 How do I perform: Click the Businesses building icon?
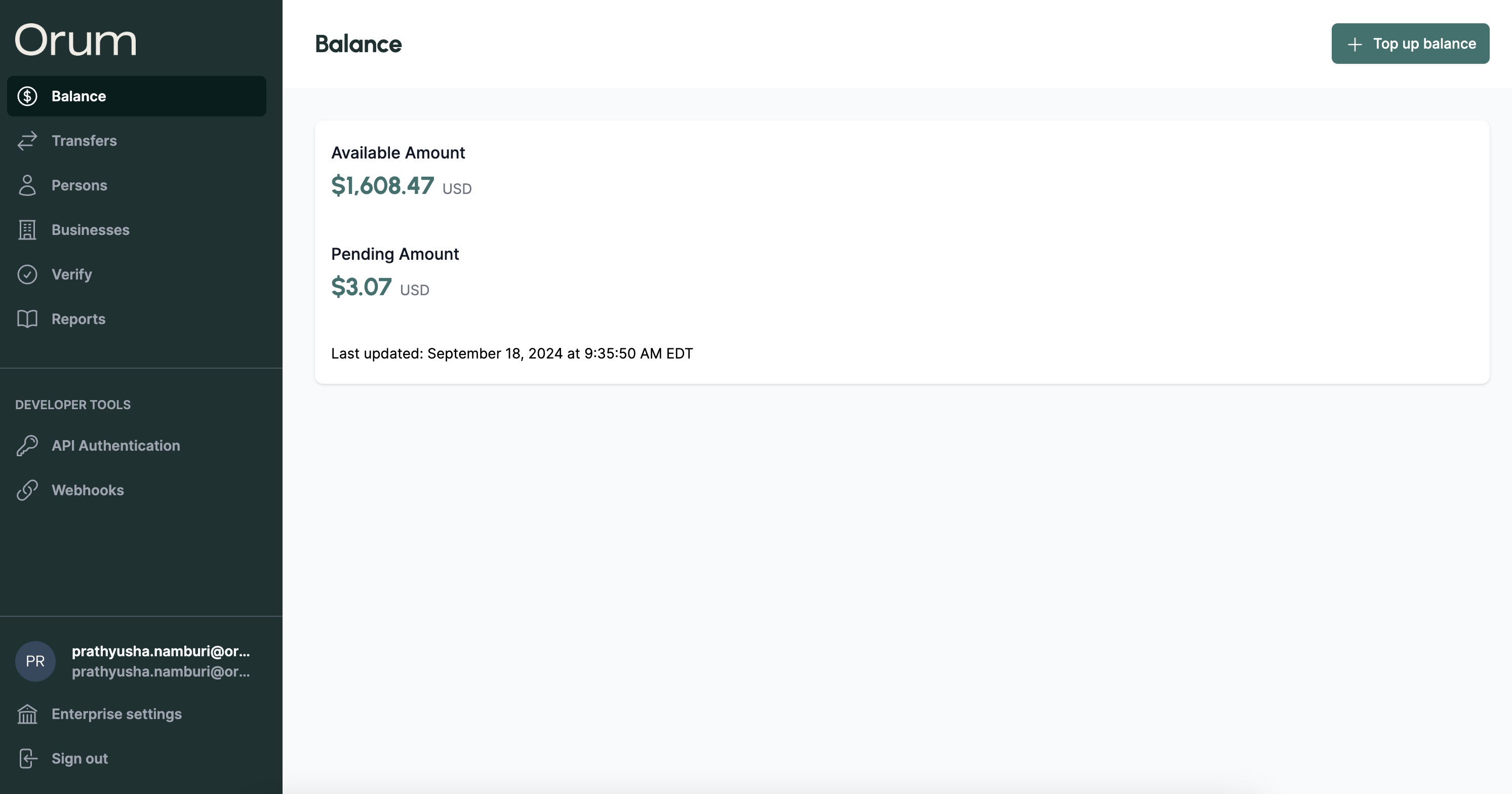pyautogui.click(x=27, y=229)
